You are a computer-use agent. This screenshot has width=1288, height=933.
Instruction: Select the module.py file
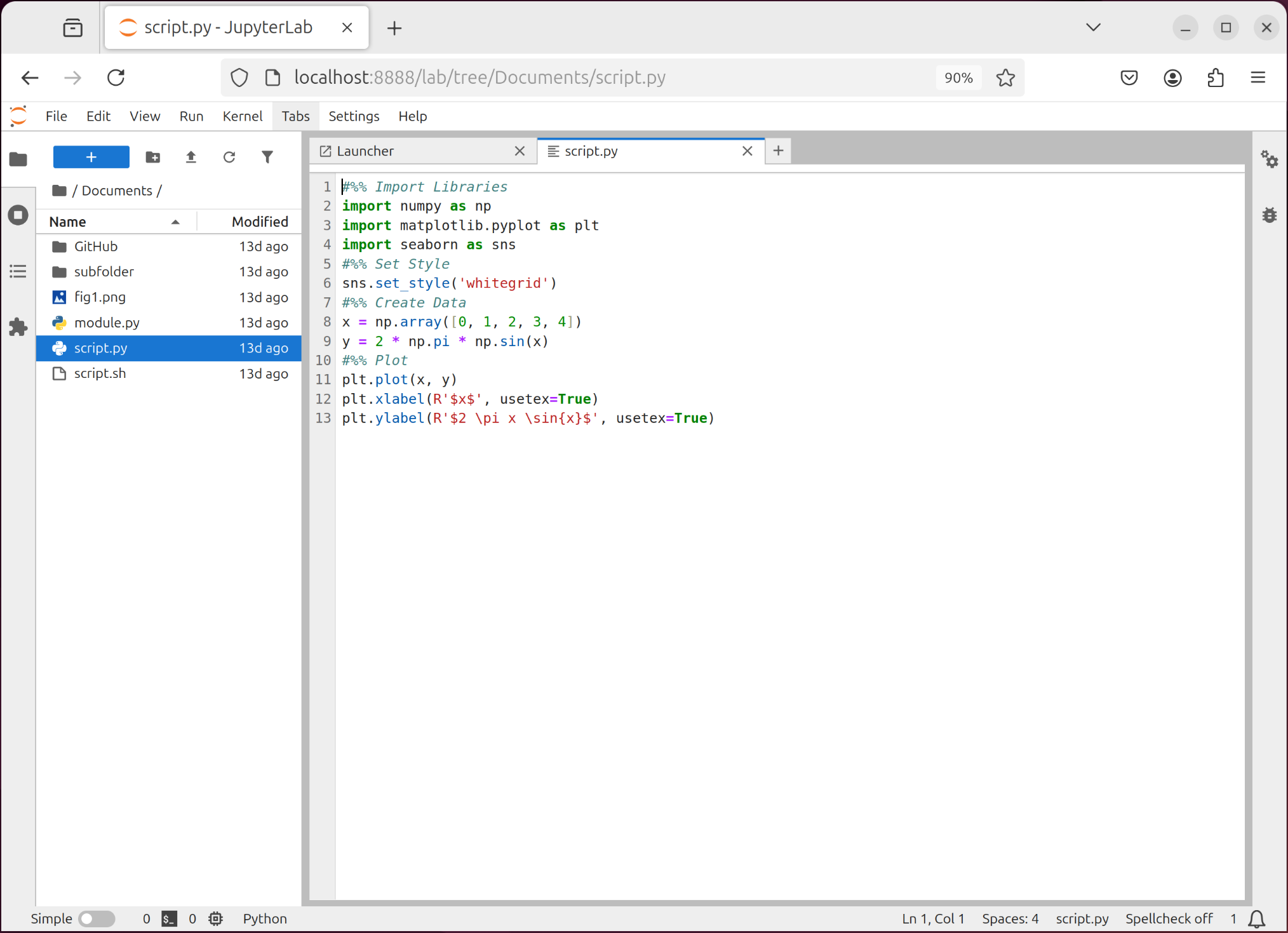(168, 323)
